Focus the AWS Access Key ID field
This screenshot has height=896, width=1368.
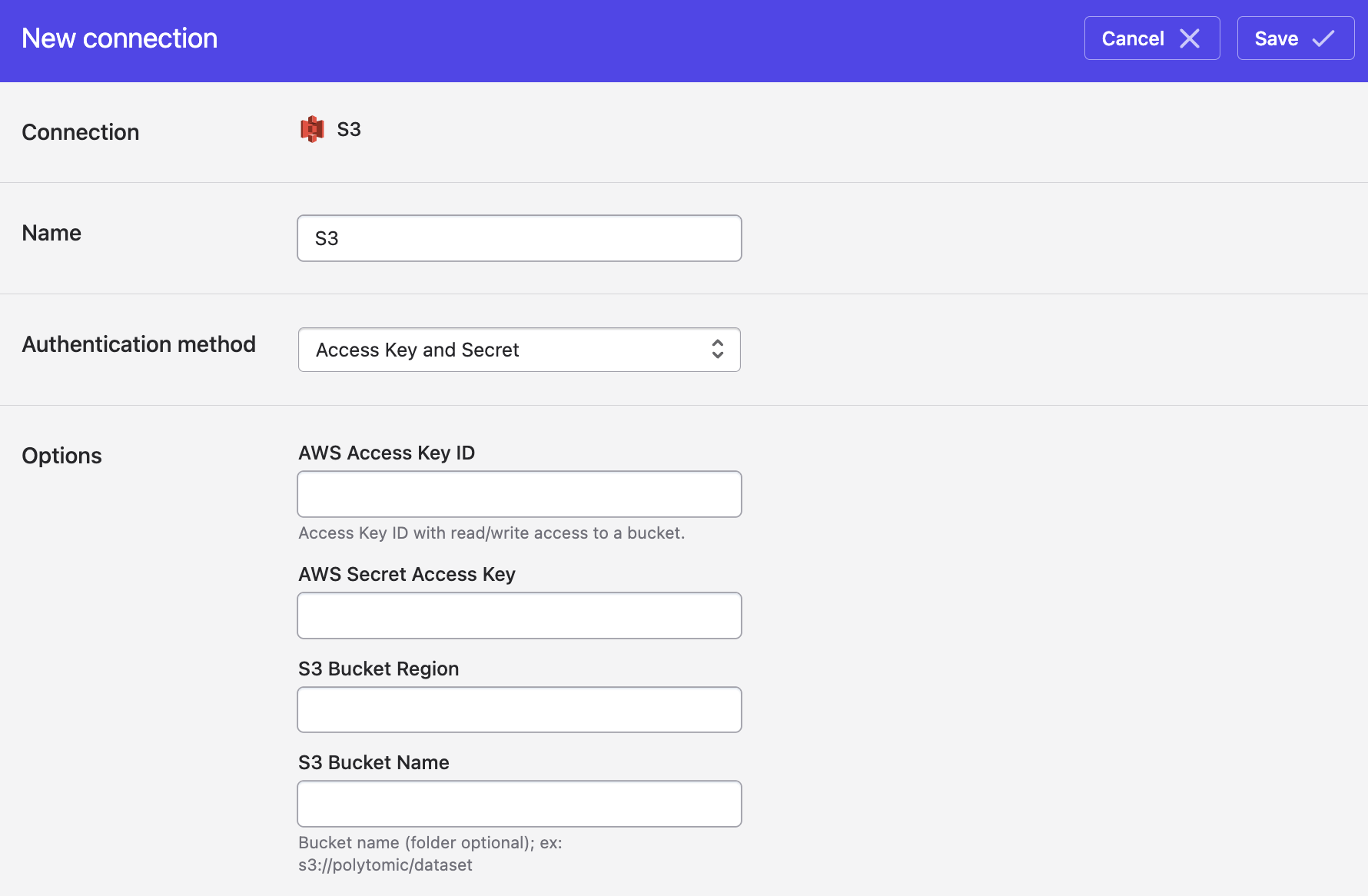[x=520, y=494]
